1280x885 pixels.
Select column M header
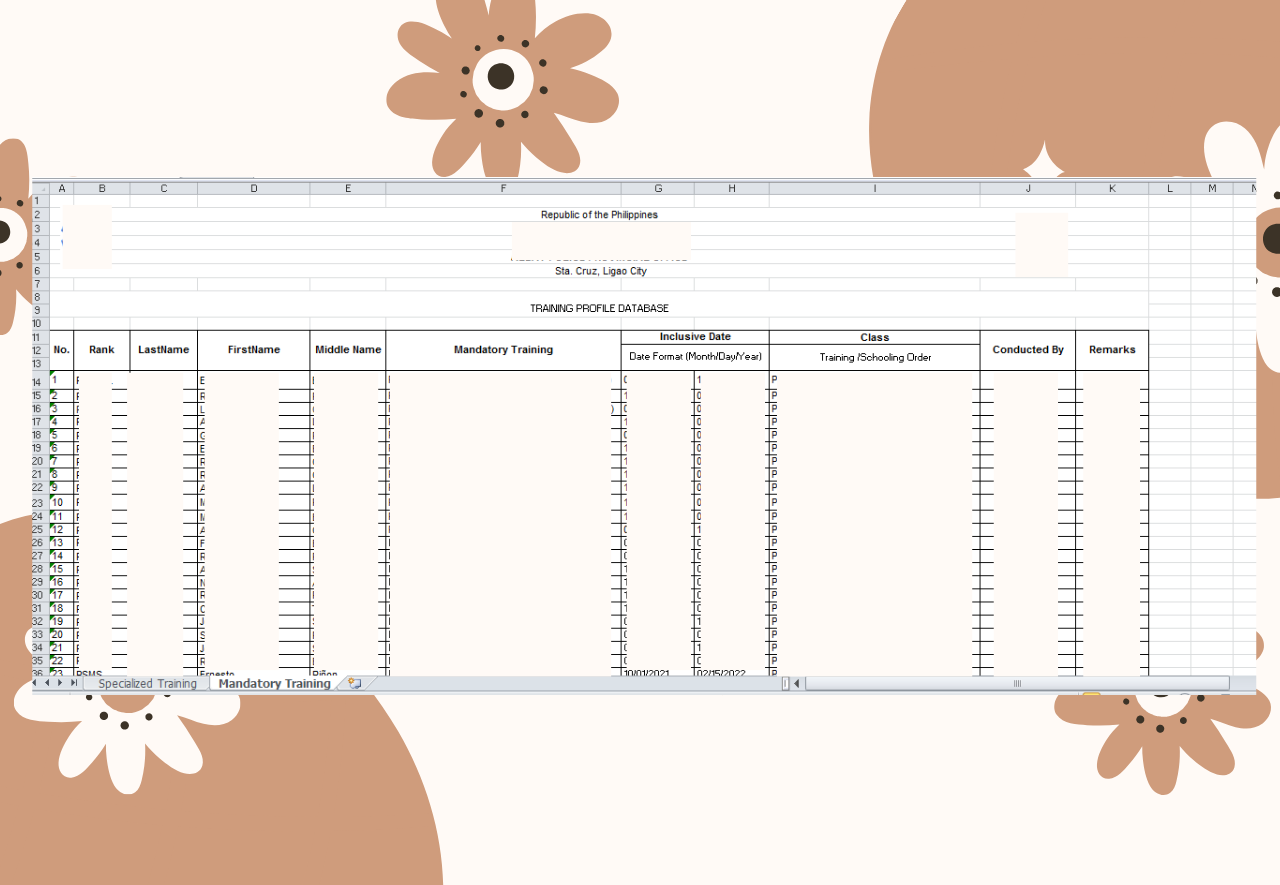pyautogui.click(x=1212, y=188)
